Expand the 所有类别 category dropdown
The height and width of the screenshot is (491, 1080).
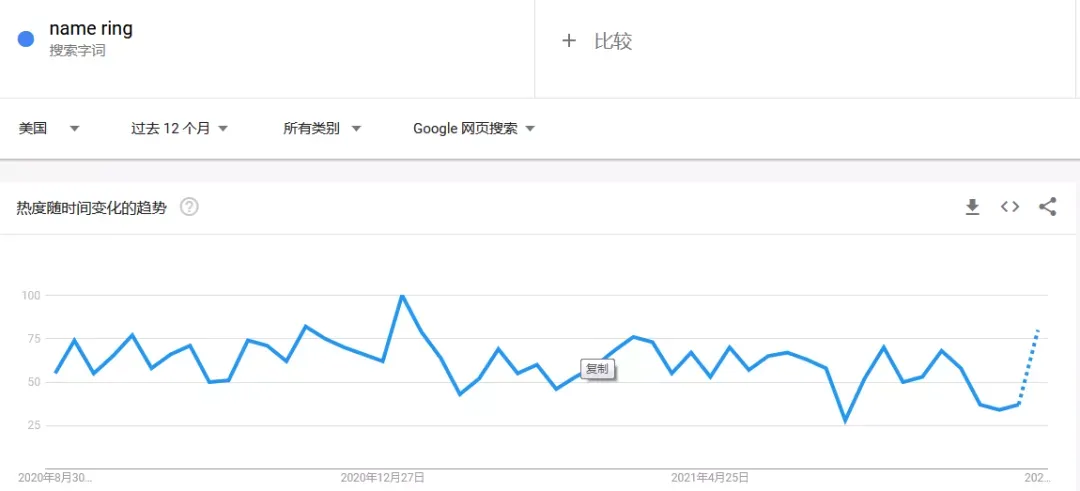(322, 129)
